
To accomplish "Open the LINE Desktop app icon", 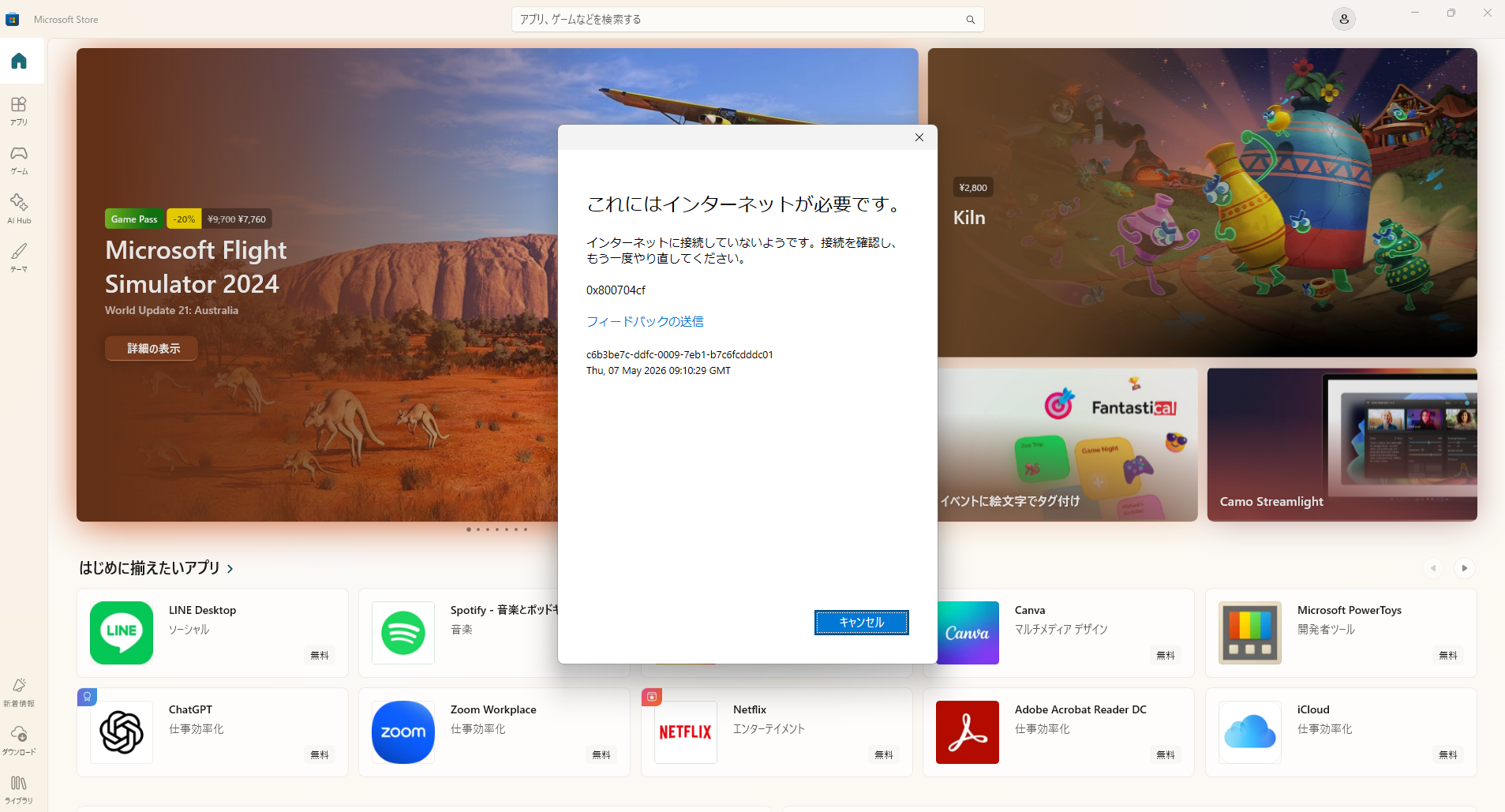I will click(x=122, y=633).
